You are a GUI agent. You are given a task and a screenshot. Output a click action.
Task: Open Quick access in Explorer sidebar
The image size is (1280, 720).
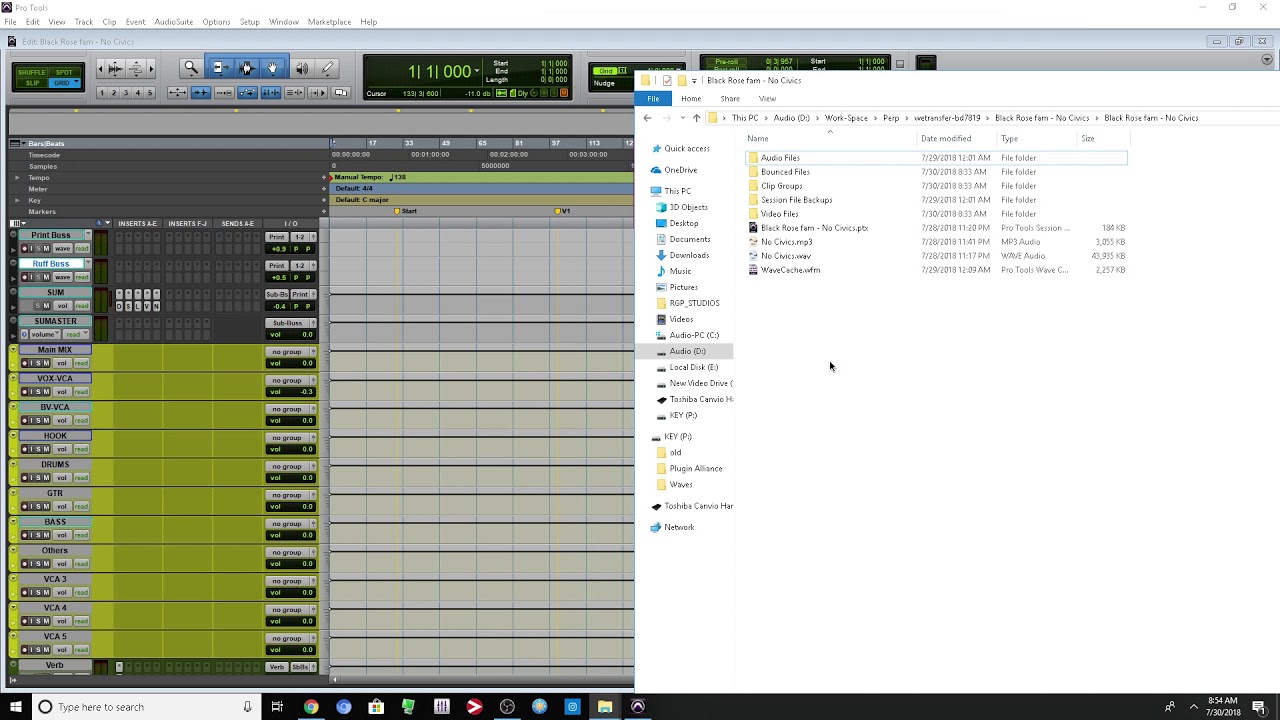[x=687, y=148]
